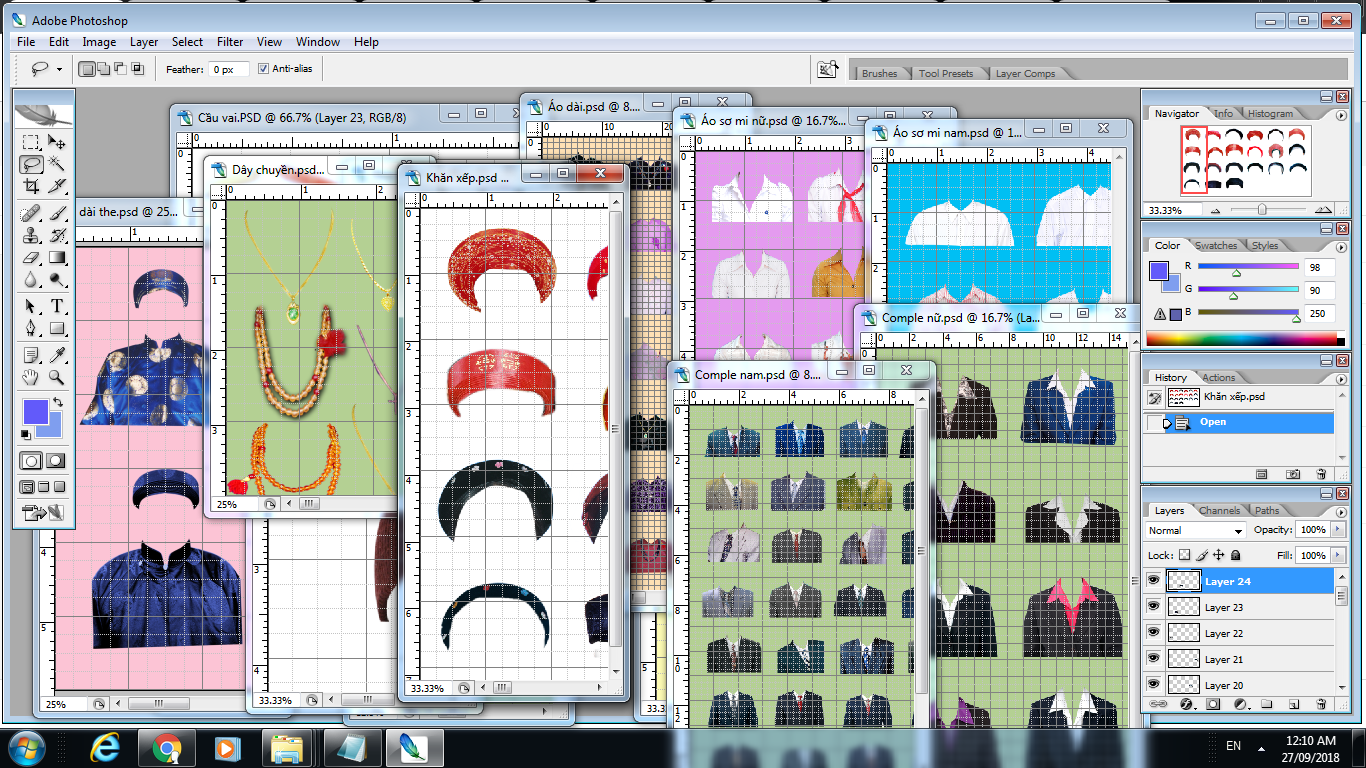Select the Brush tool

click(57, 213)
